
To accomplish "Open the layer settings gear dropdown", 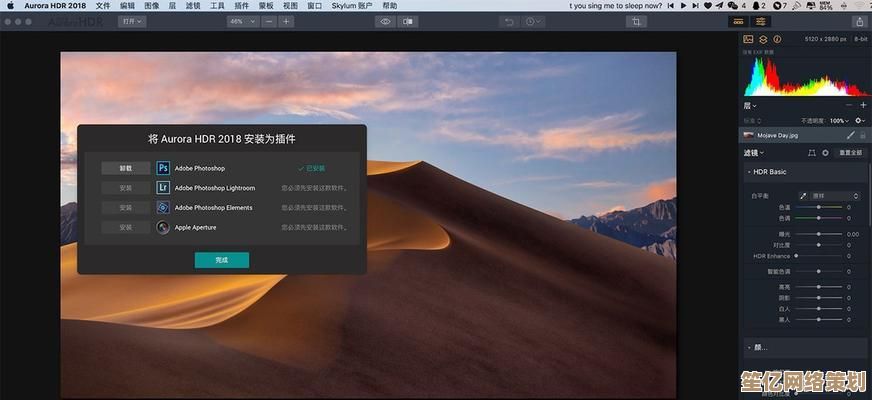I will [860, 120].
